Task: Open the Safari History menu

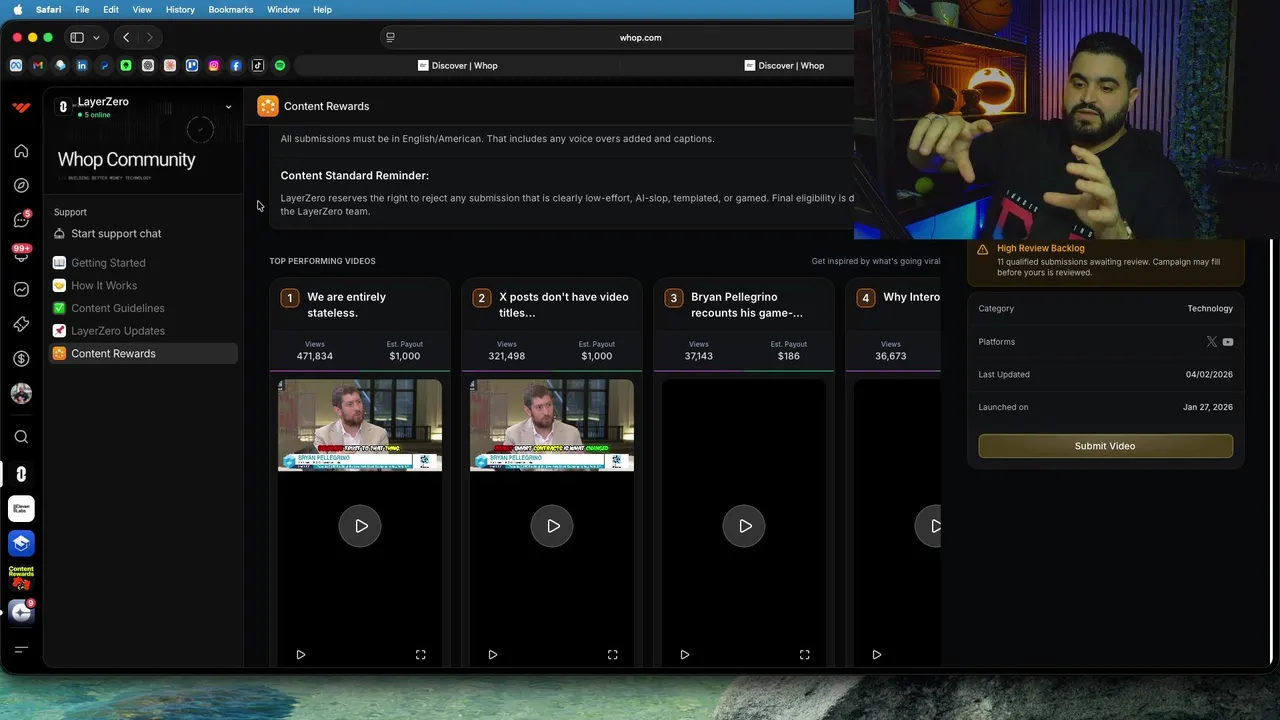Action: pos(180,9)
